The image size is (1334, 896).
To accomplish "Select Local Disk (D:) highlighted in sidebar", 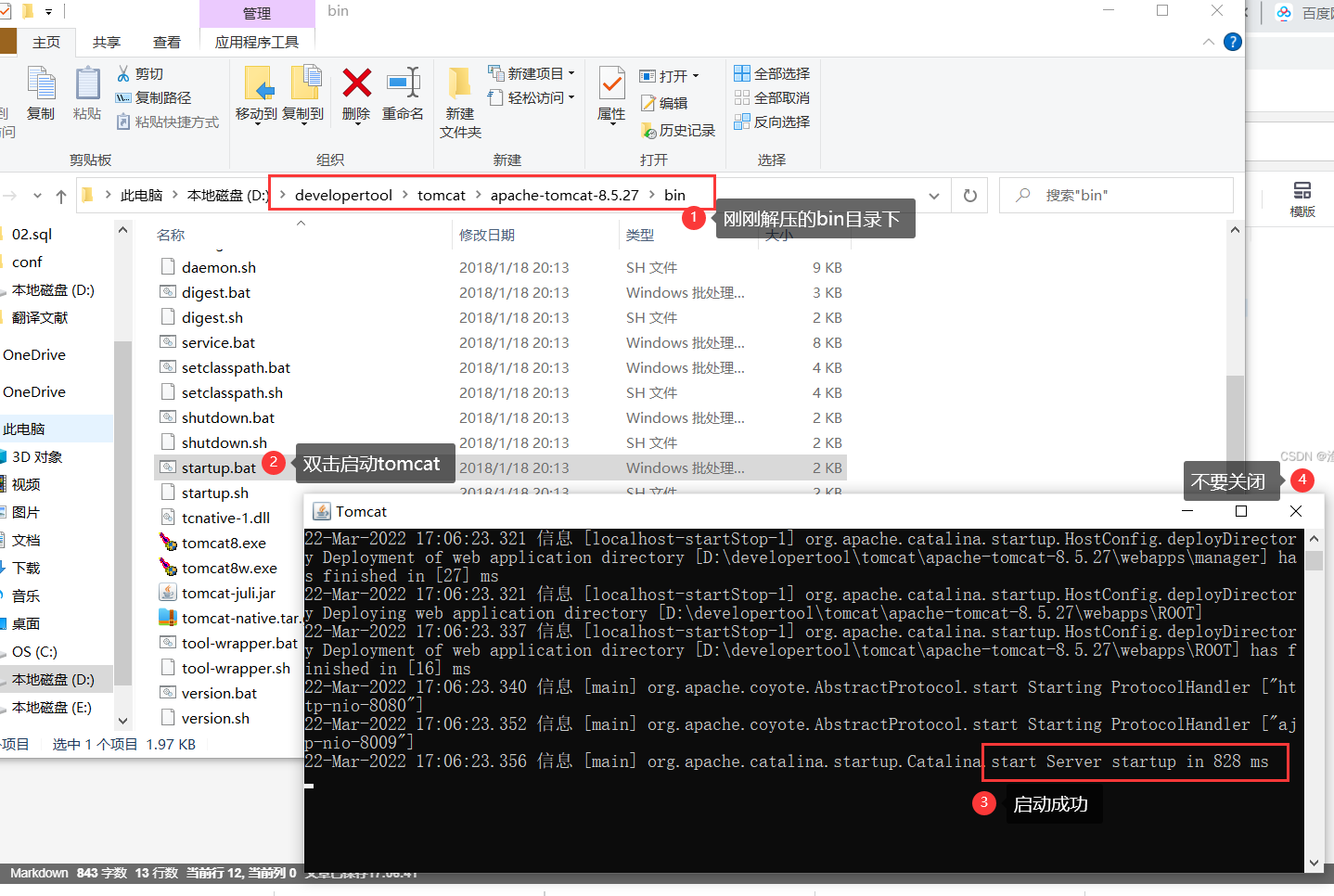I will click(x=53, y=679).
